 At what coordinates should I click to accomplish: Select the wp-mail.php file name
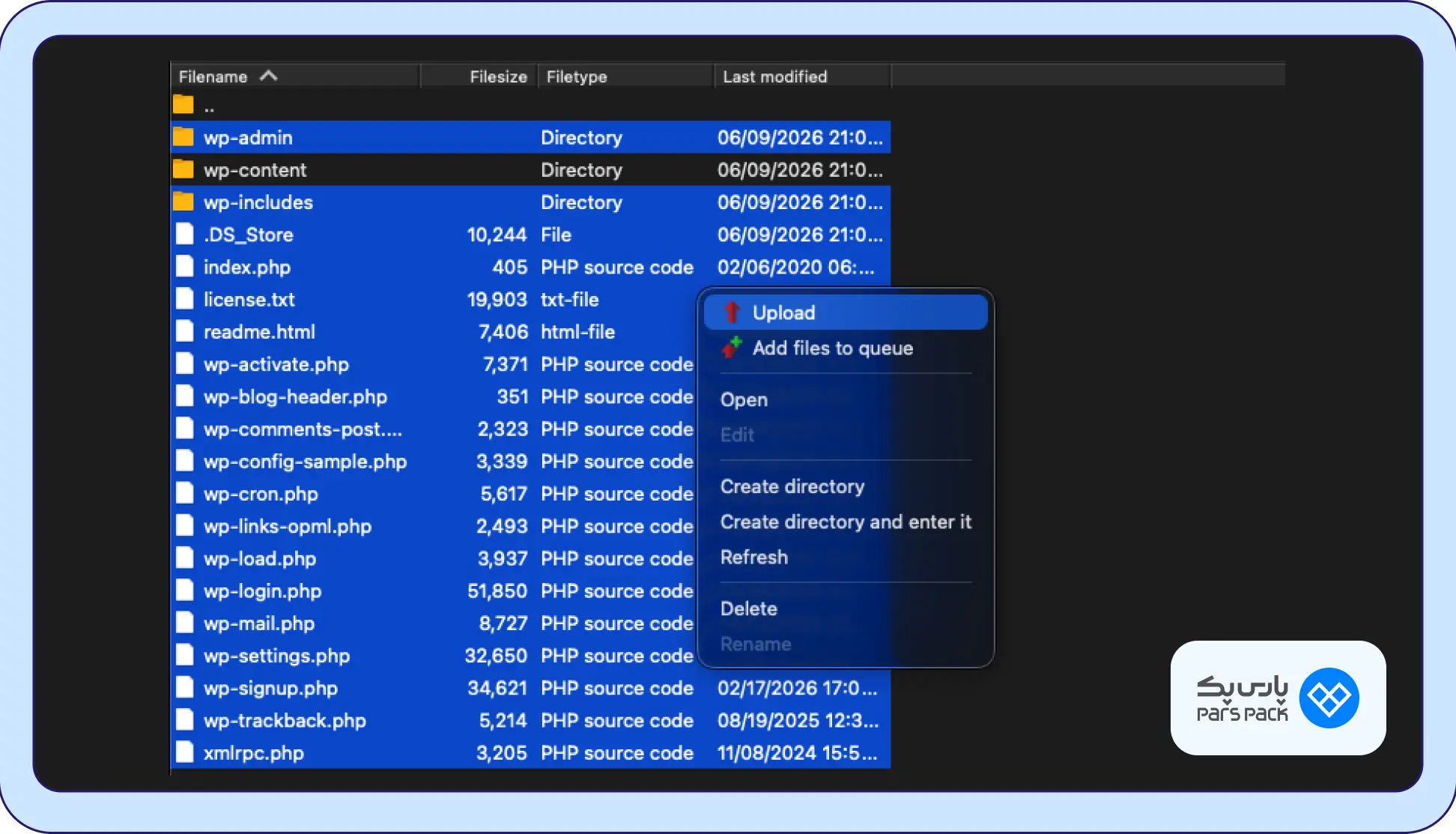pyautogui.click(x=259, y=623)
